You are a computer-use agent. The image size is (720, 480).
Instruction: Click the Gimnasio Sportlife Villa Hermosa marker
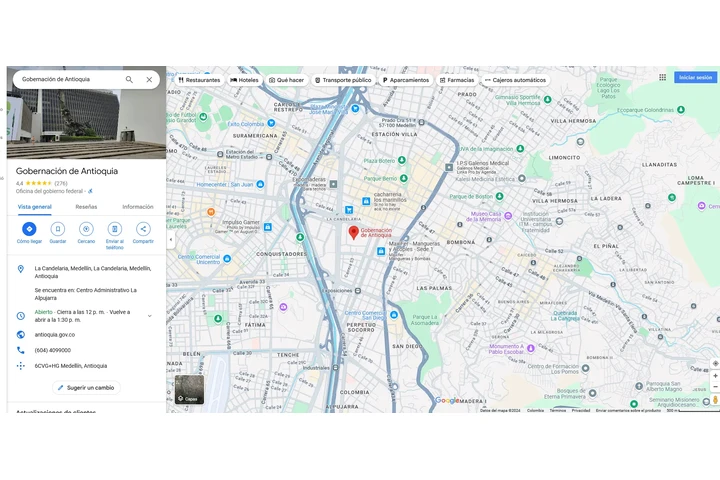tap(547, 99)
